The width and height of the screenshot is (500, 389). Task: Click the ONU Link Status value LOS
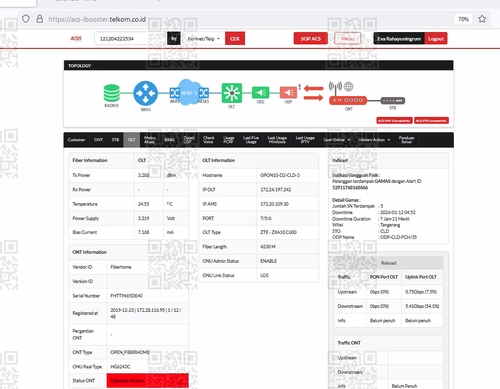click(264, 275)
